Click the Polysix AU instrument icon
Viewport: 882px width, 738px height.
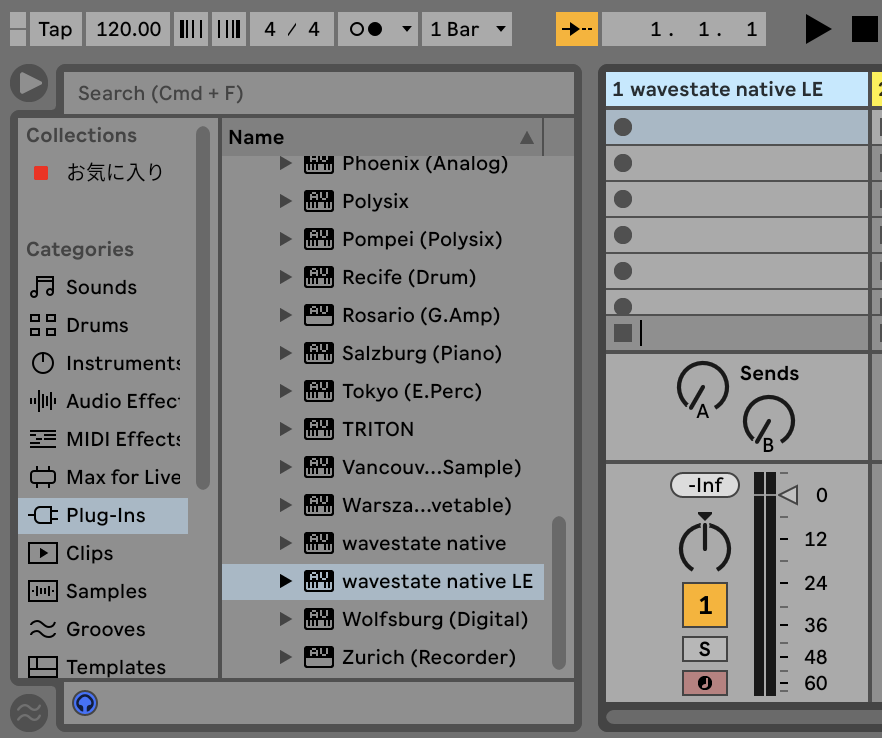point(319,201)
